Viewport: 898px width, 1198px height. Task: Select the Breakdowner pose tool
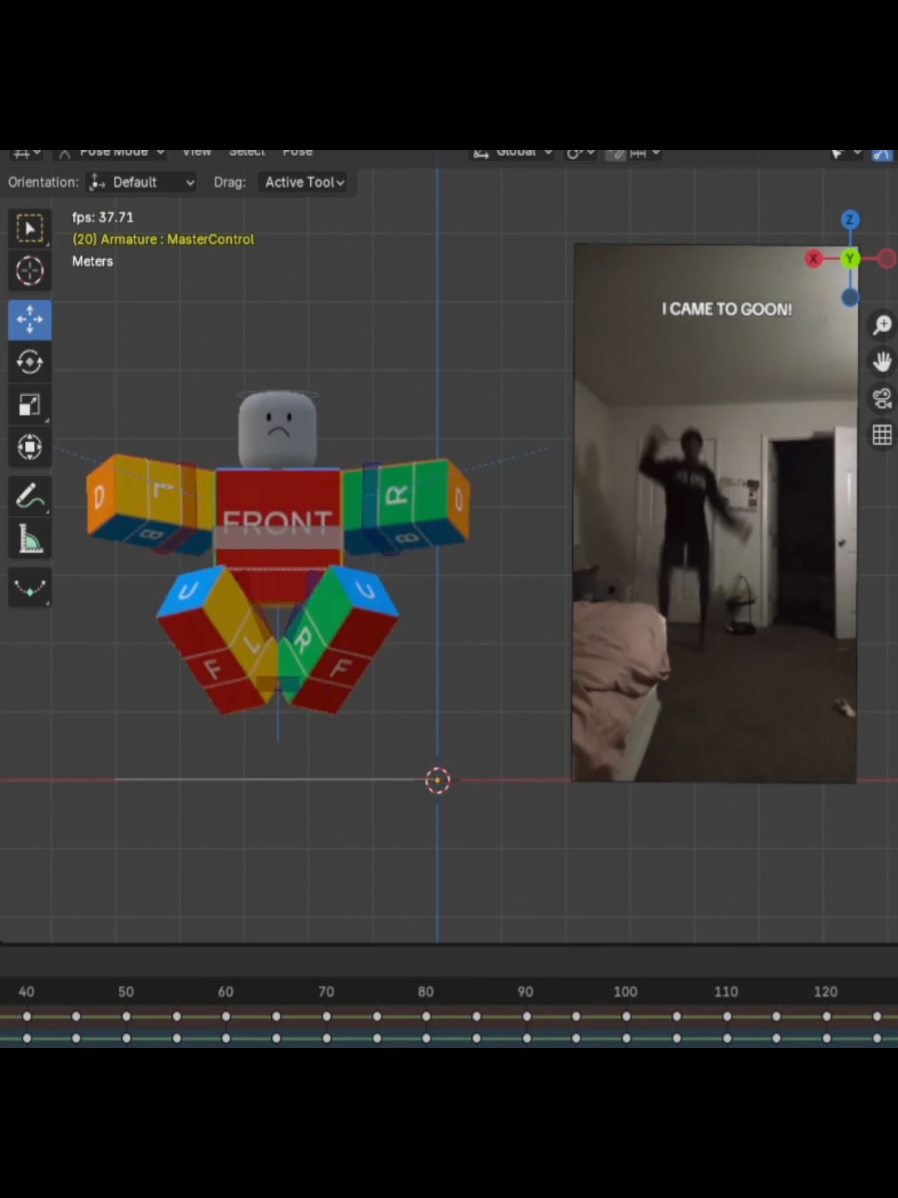30,588
